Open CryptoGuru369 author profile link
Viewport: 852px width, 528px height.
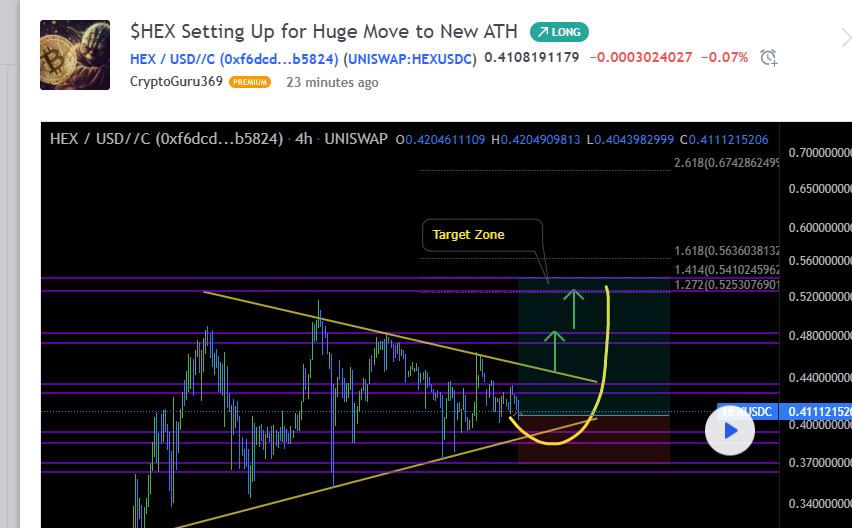click(x=176, y=81)
